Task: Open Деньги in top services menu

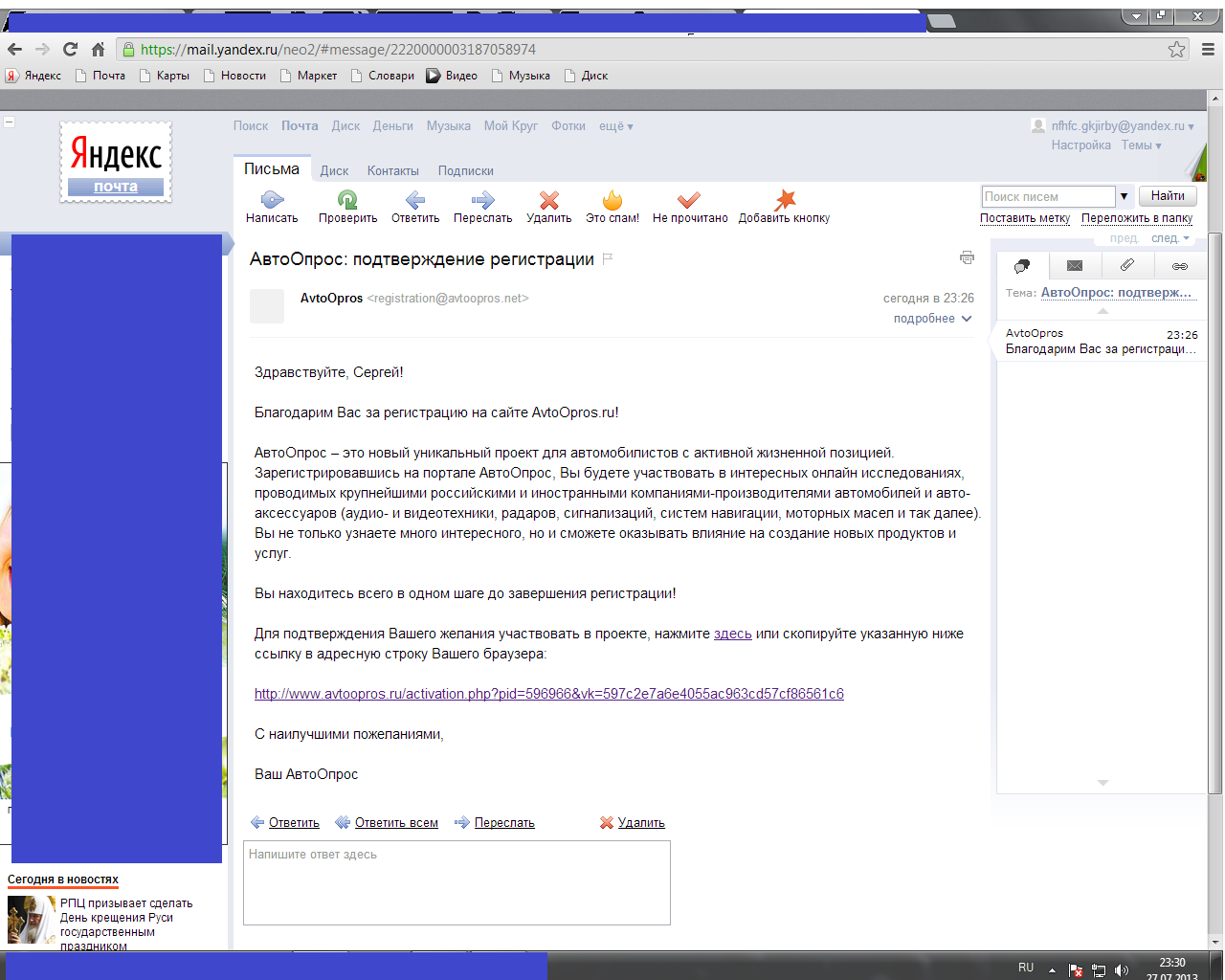Action: pos(393,126)
